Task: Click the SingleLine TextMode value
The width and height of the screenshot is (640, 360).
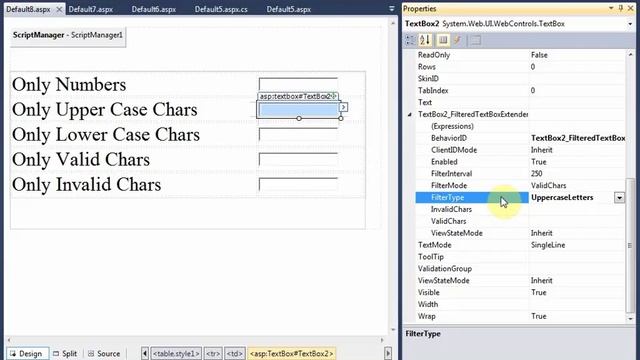Action: 548,245
